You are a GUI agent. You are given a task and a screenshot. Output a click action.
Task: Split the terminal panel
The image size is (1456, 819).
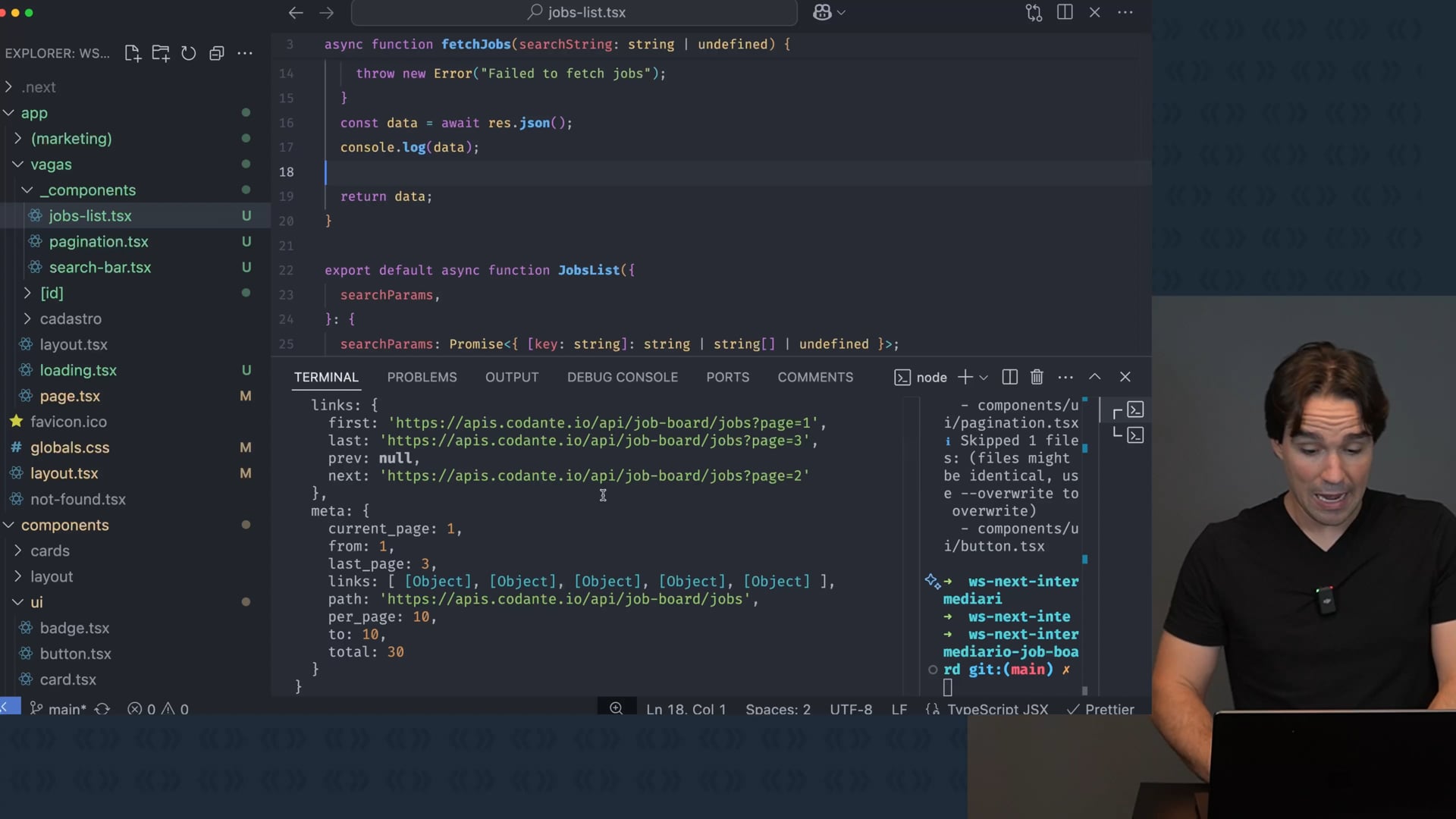[1009, 377]
